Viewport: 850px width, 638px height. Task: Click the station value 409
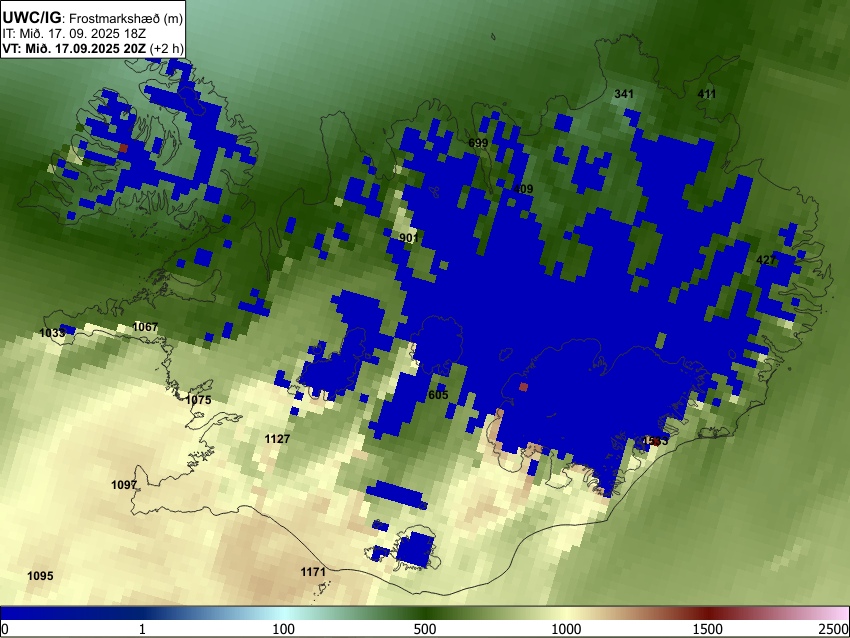pos(523,189)
